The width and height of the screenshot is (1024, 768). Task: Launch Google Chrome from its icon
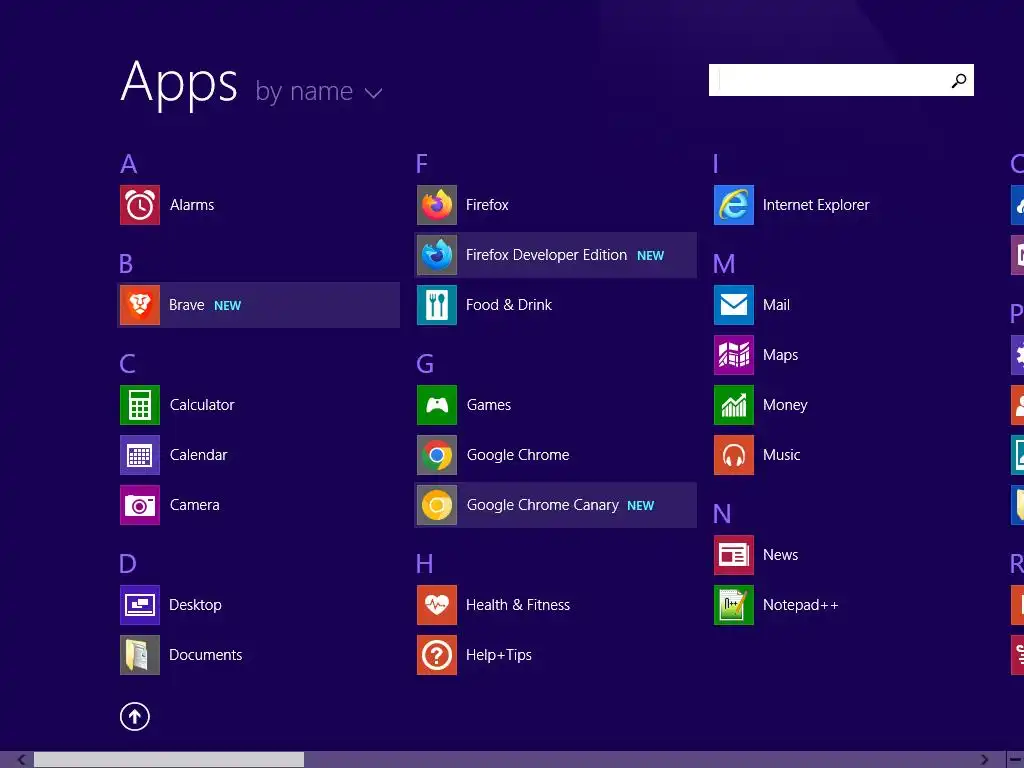coord(437,455)
